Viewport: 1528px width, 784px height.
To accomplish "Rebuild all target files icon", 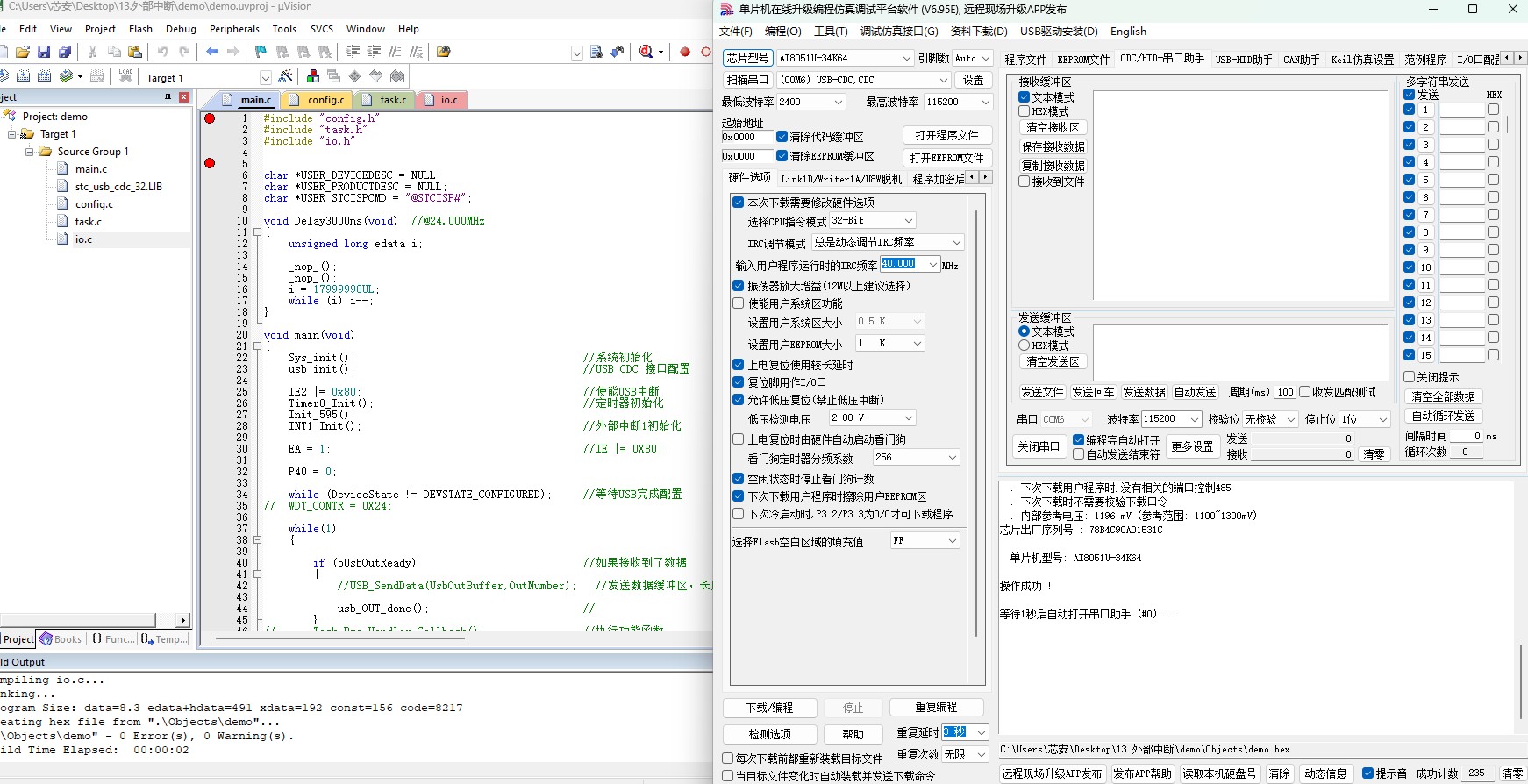I will pos(44,76).
